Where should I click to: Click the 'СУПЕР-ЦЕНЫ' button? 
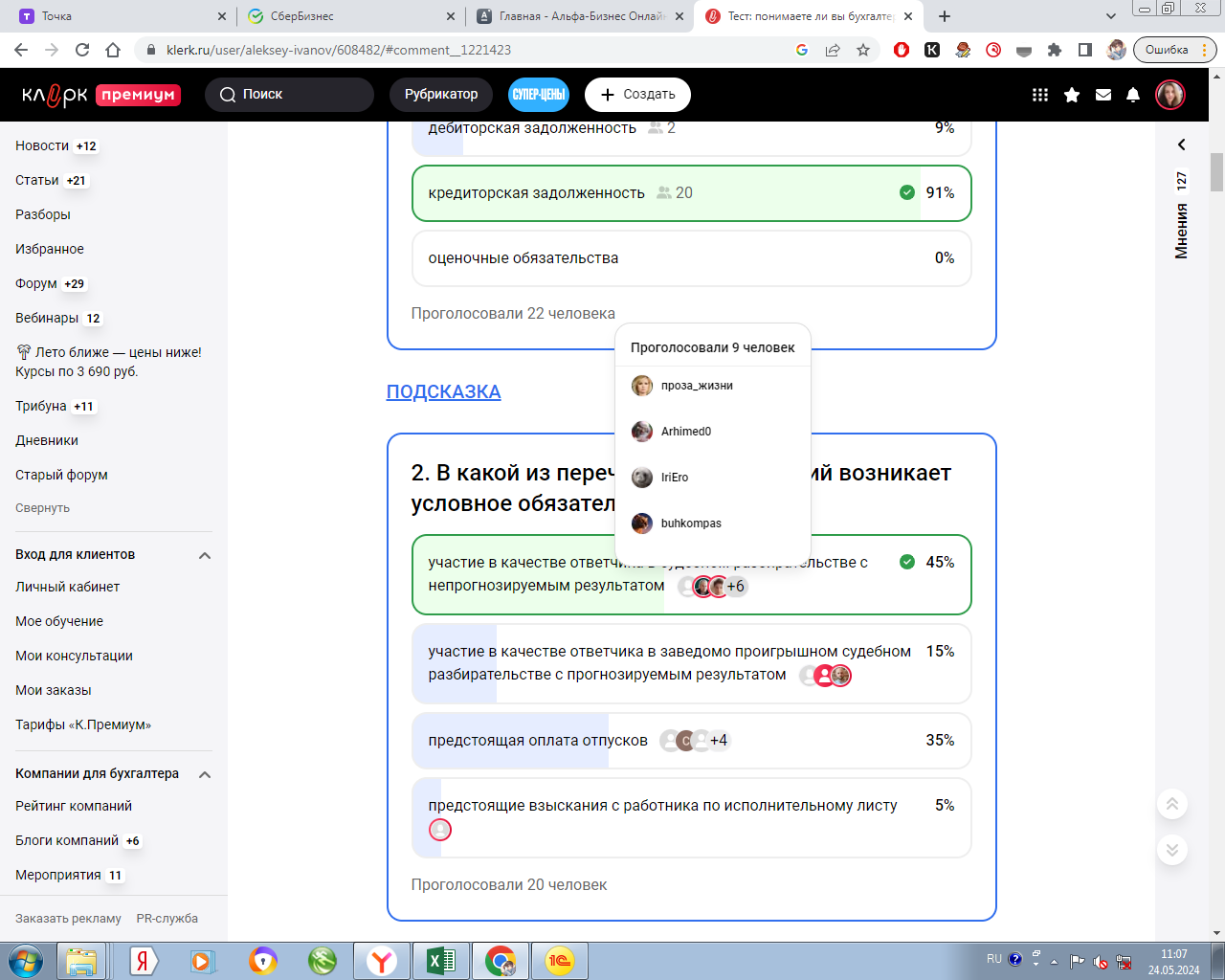[x=539, y=95]
